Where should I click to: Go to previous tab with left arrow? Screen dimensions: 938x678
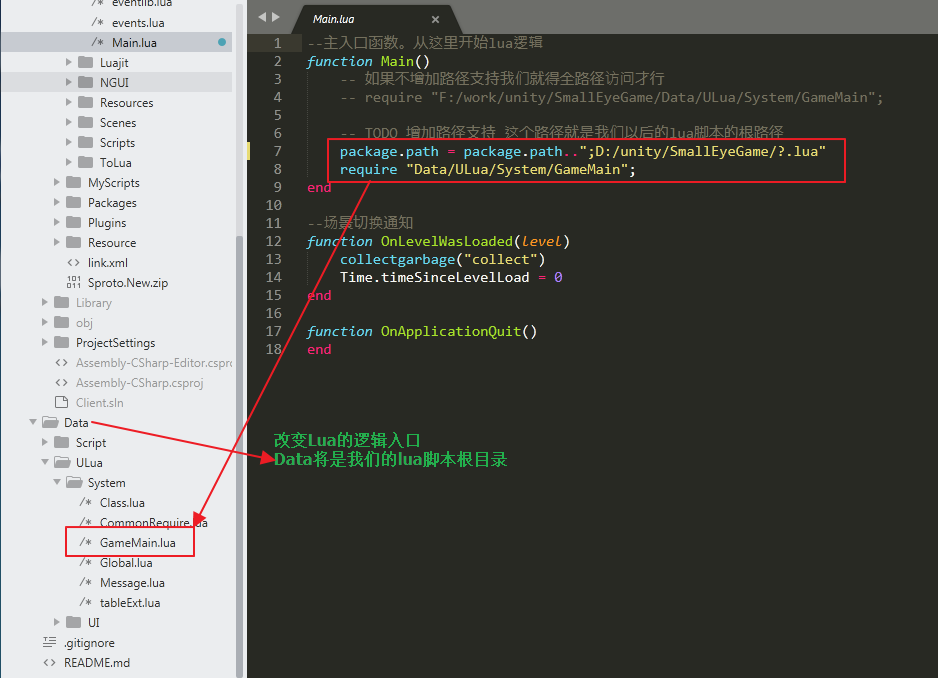tap(262, 17)
